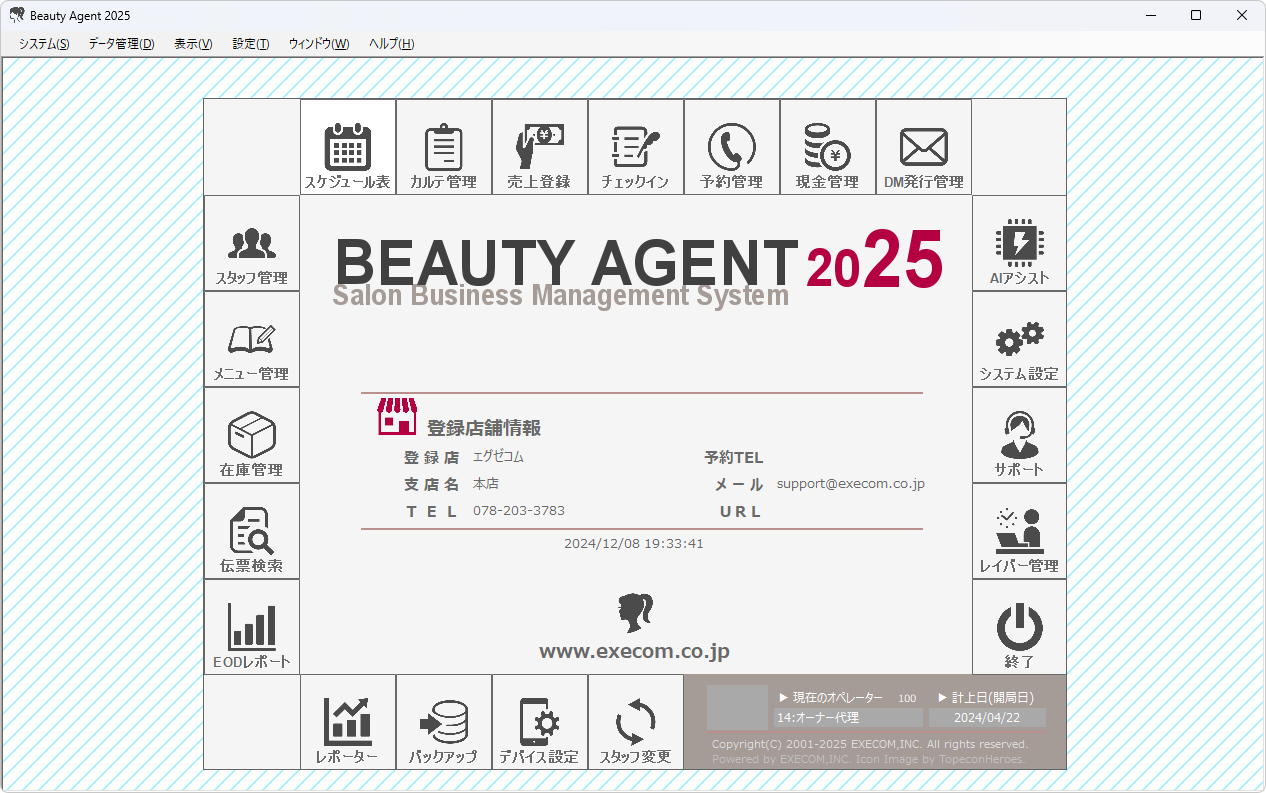Image resolution: width=1266 pixels, height=793 pixels.
Task: Open the スケジュール表 calendar icon
Action: point(348,148)
